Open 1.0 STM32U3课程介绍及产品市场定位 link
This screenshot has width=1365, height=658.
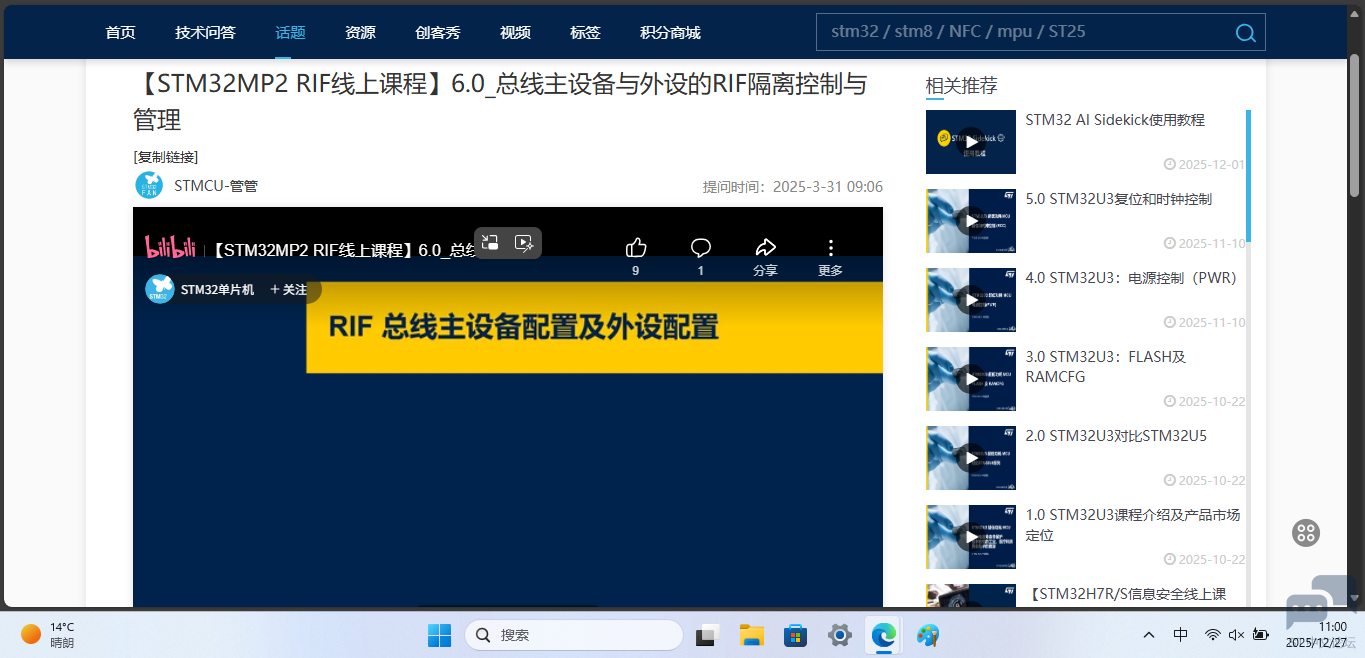click(1133, 525)
